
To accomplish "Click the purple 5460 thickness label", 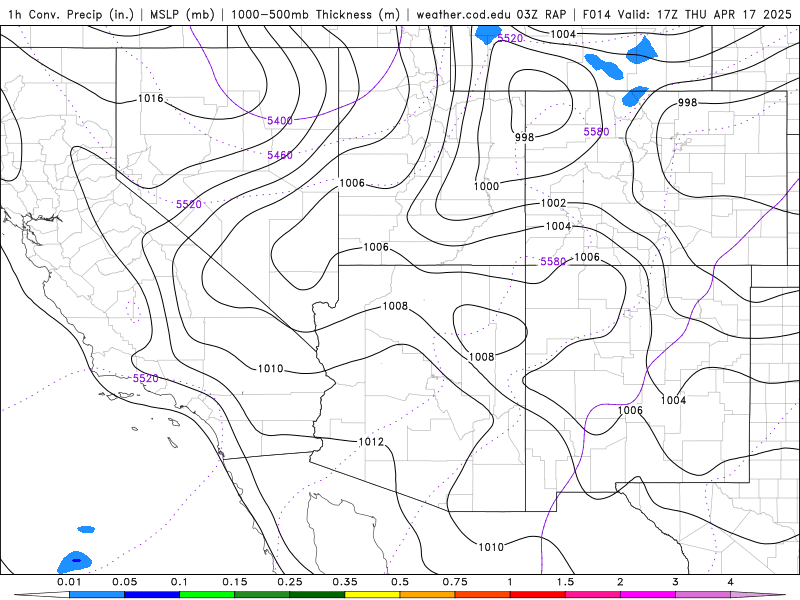I will point(280,155).
